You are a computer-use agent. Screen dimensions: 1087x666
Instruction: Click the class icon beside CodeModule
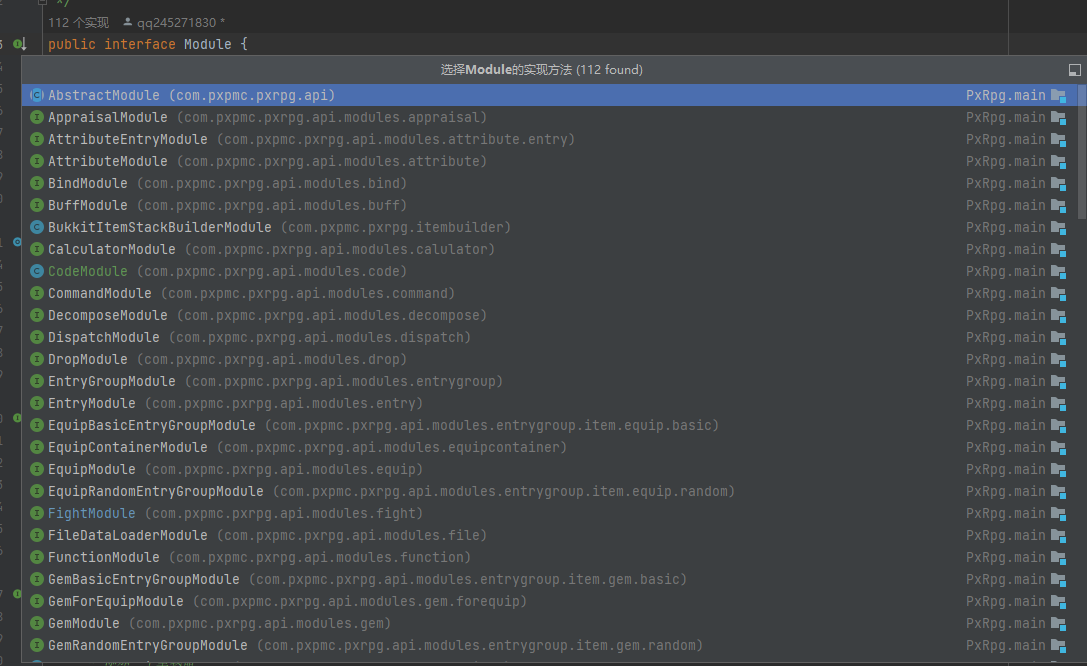tap(37, 271)
